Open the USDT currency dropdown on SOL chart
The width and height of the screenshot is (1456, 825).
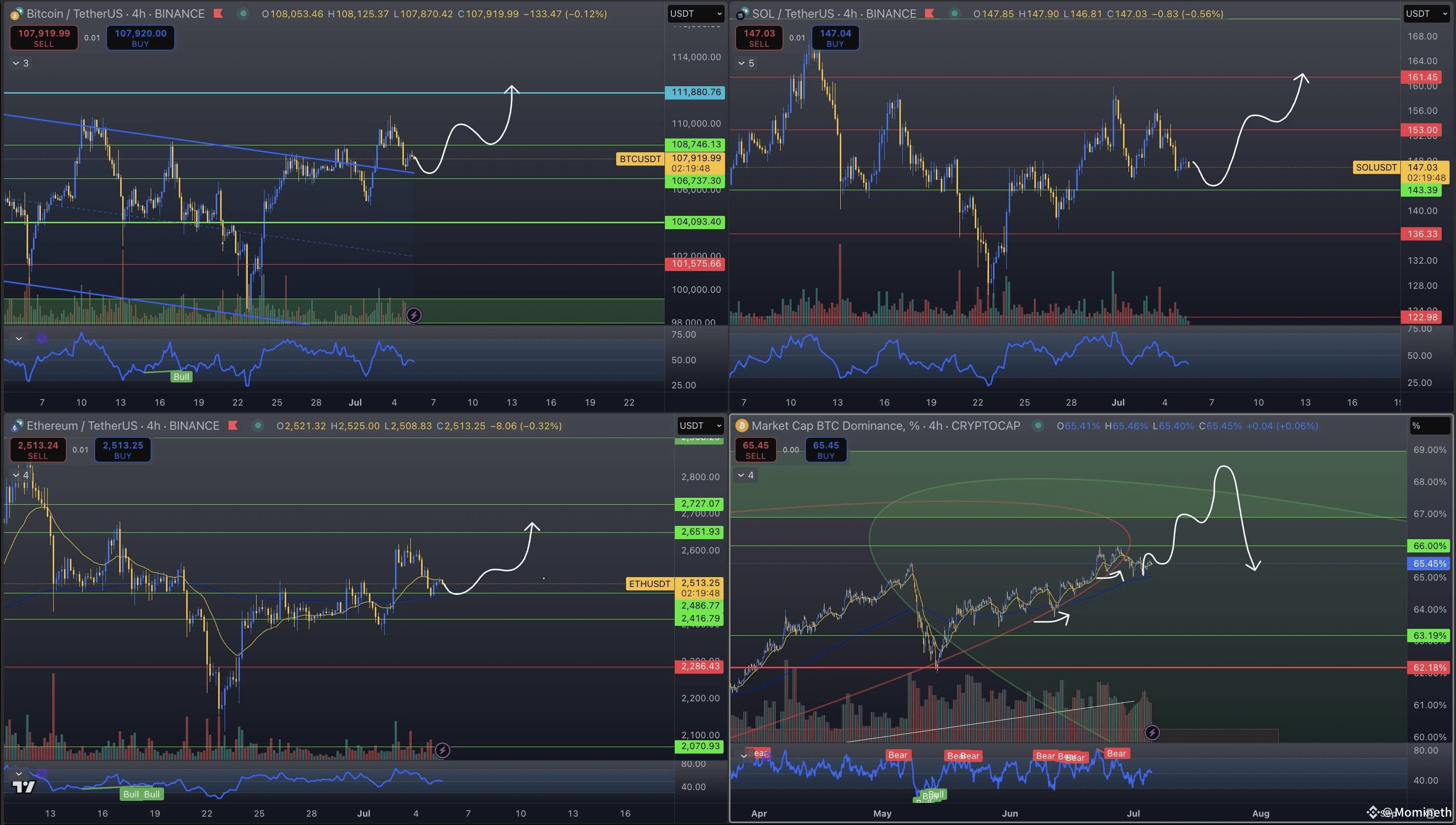pos(1425,14)
